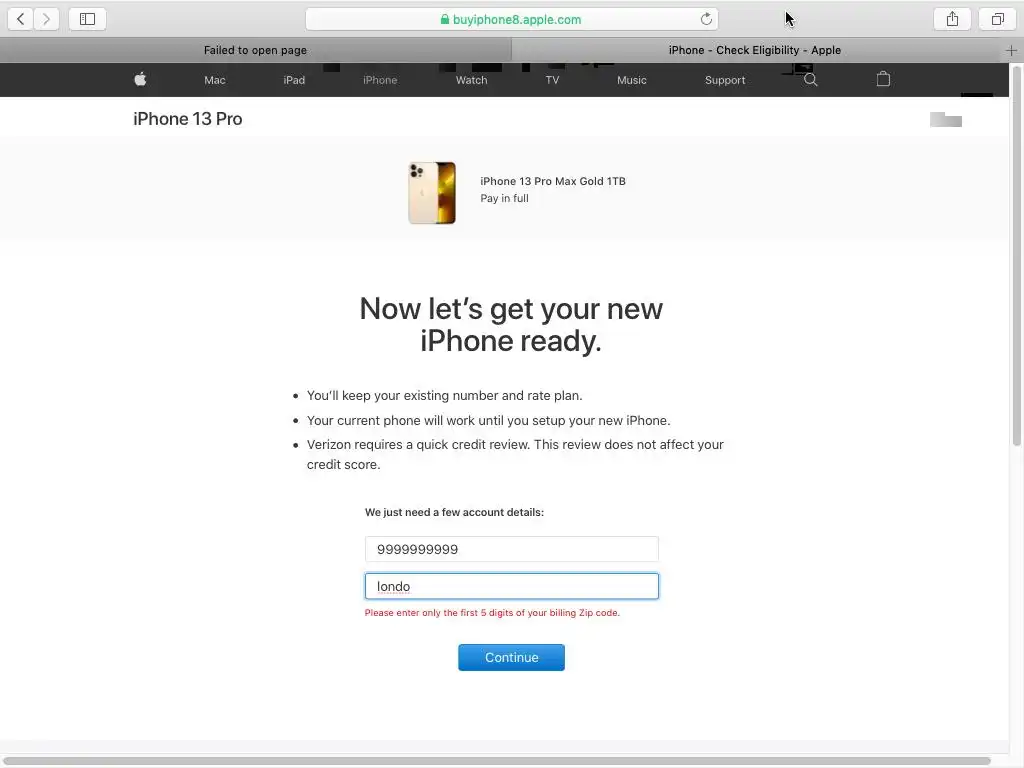This screenshot has width=1024, height=768.
Task: Toggle the Safari sidebar button
Action: click(88, 19)
